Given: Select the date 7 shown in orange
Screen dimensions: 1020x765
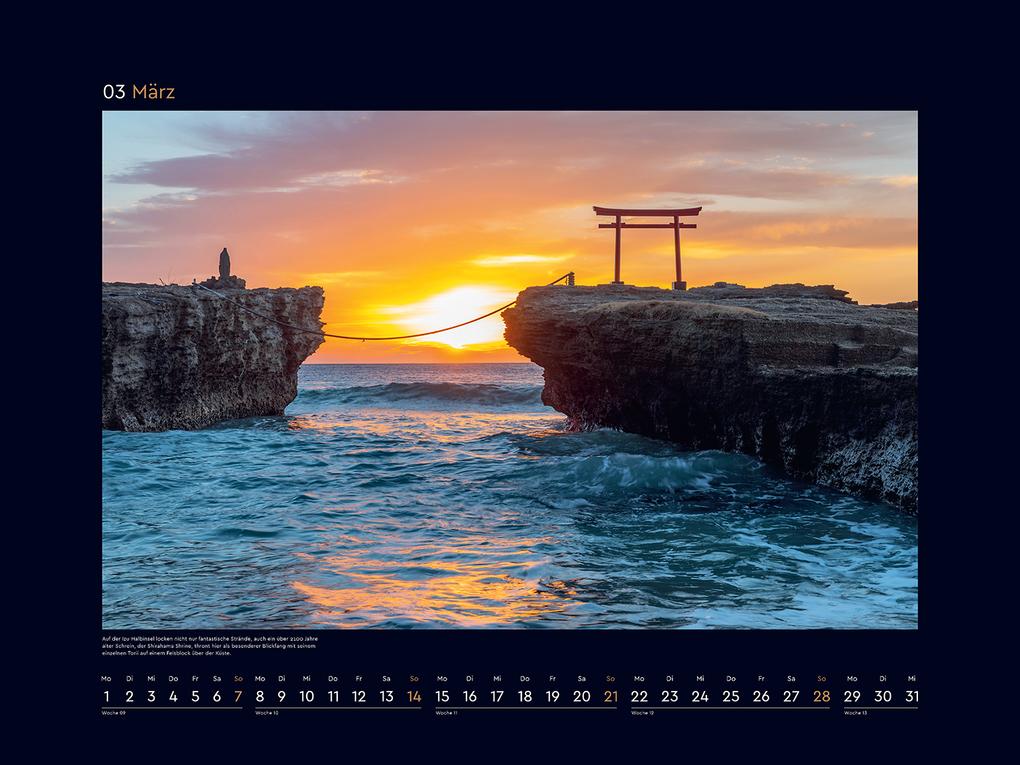Looking at the screenshot, I should coord(238,694).
